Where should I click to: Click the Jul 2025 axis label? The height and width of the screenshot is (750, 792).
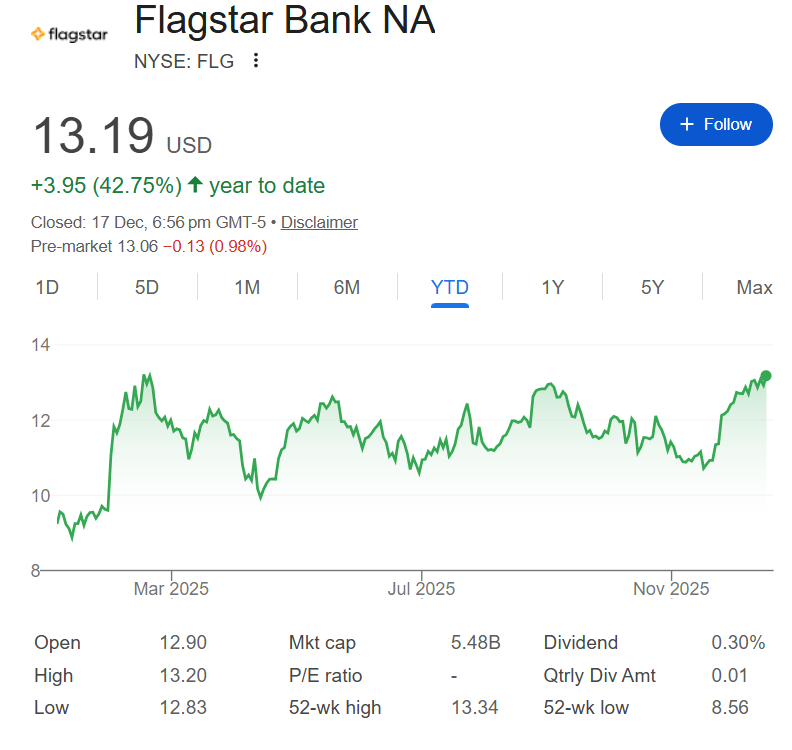click(x=421, y=589)
